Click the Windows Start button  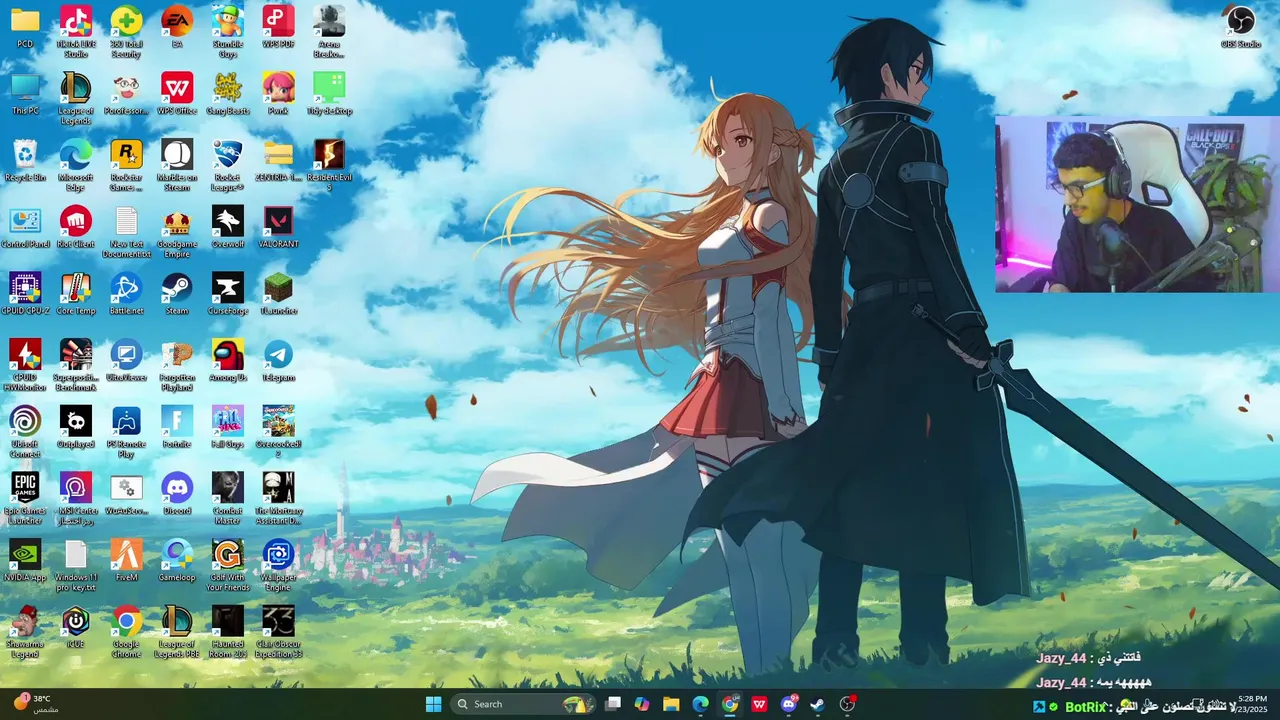point(433,704)
